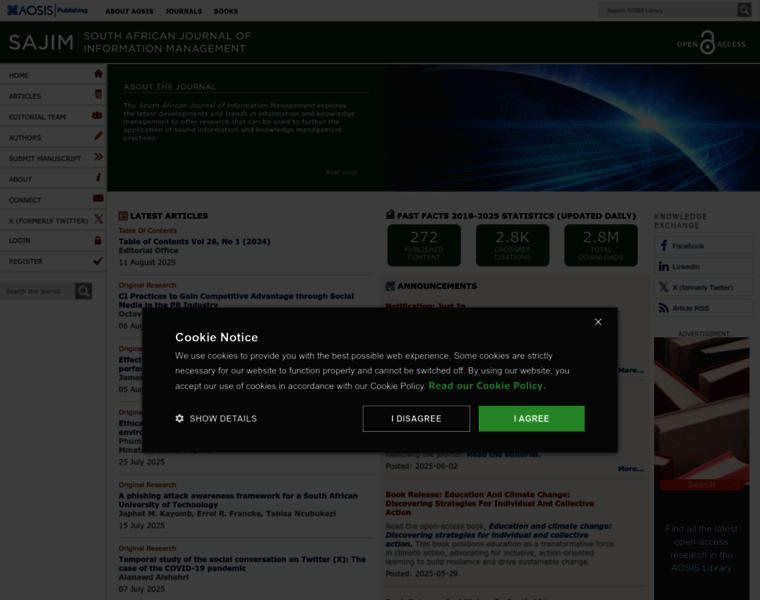The width and height of the screenshot is (760, 600).
Task: Click the Authors pencil icon
Action: [x=98, y=136]
